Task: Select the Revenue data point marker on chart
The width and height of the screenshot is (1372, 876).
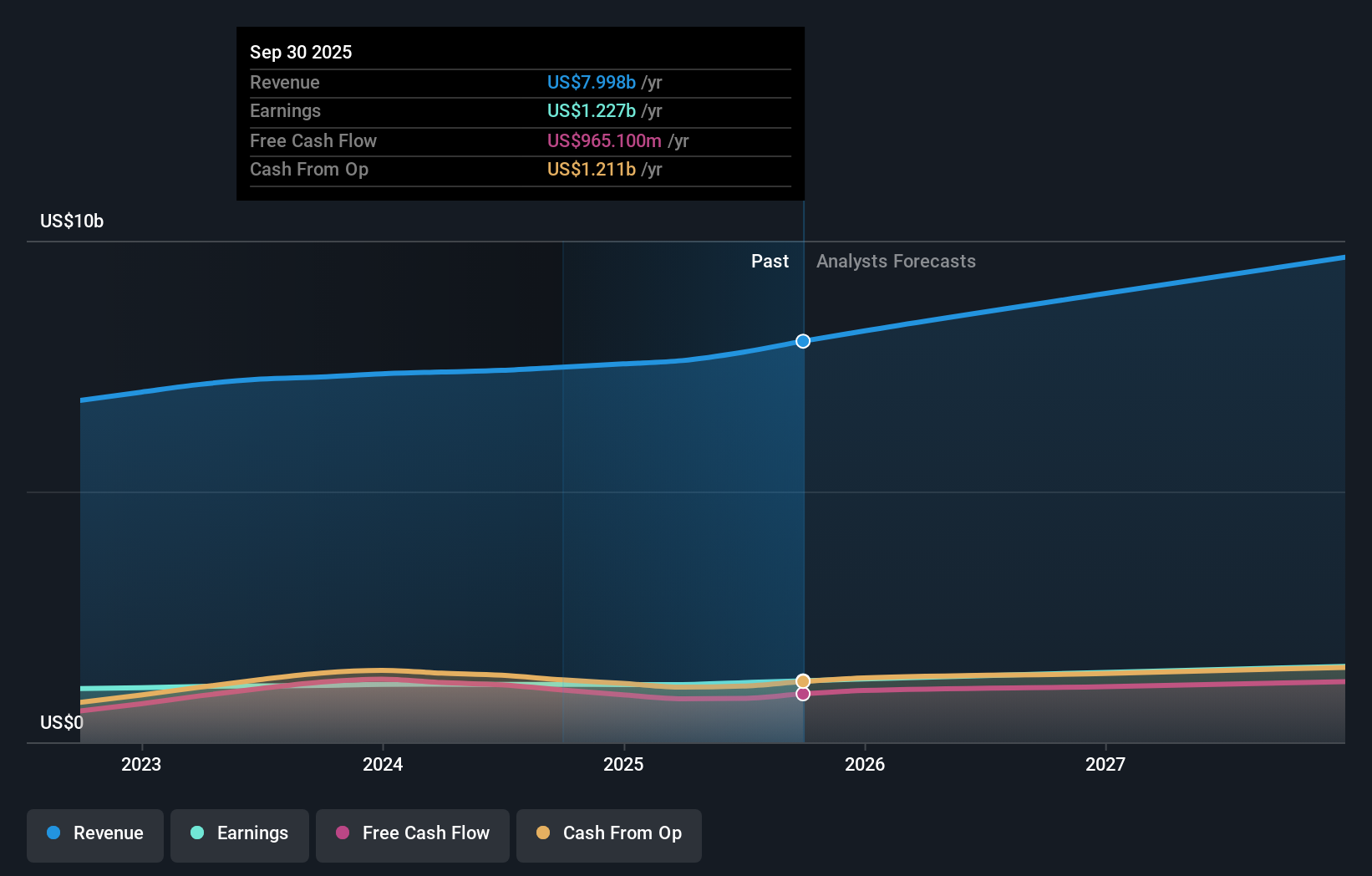Action: [x=803, y=341]
